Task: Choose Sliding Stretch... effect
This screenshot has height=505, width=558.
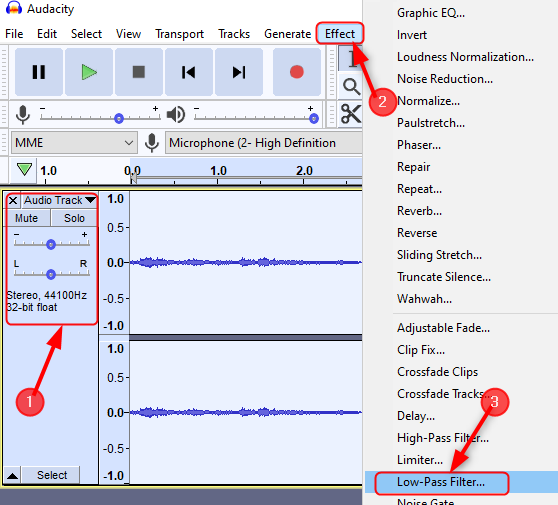Action: [439, 255]
